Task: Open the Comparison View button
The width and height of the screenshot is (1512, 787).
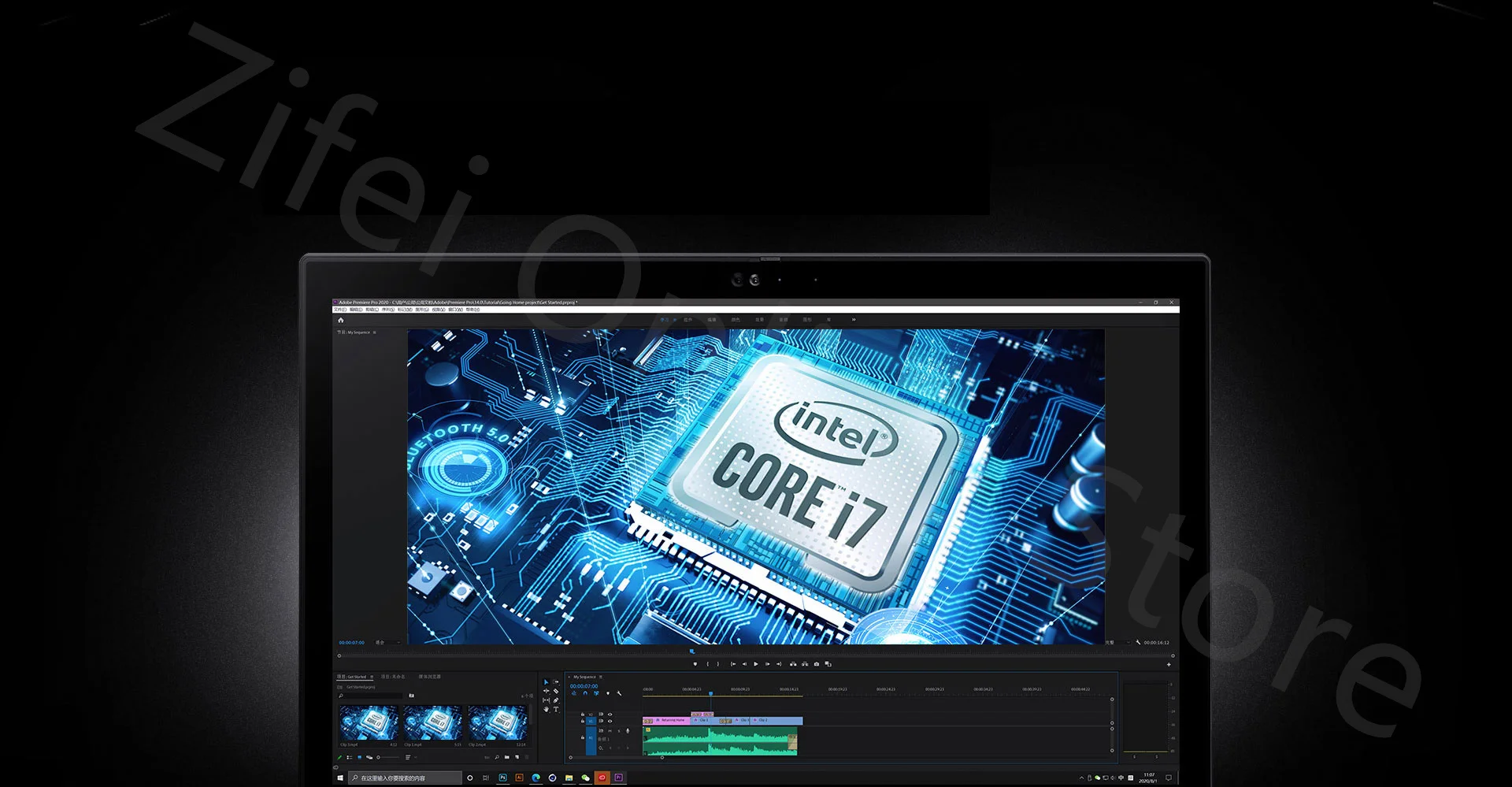Action: 828,664
